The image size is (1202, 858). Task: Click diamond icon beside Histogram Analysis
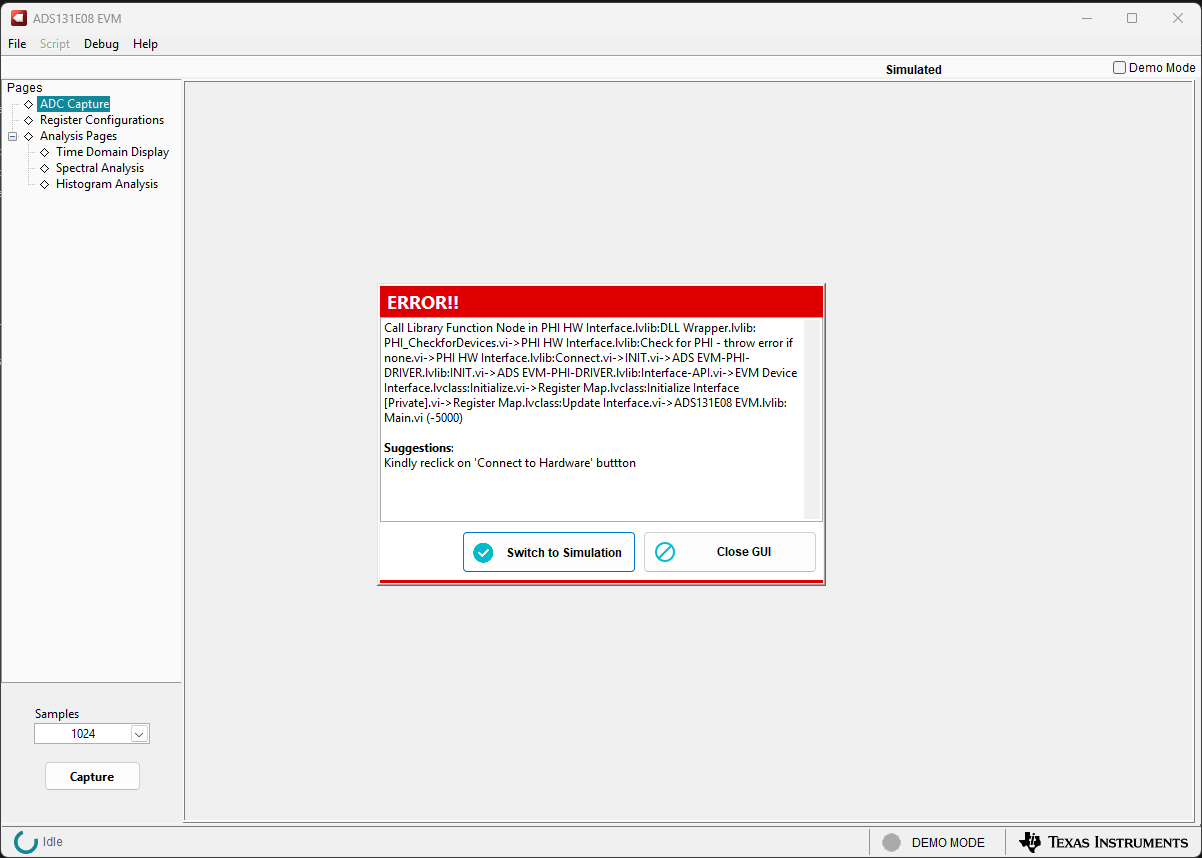pos(44,184)
